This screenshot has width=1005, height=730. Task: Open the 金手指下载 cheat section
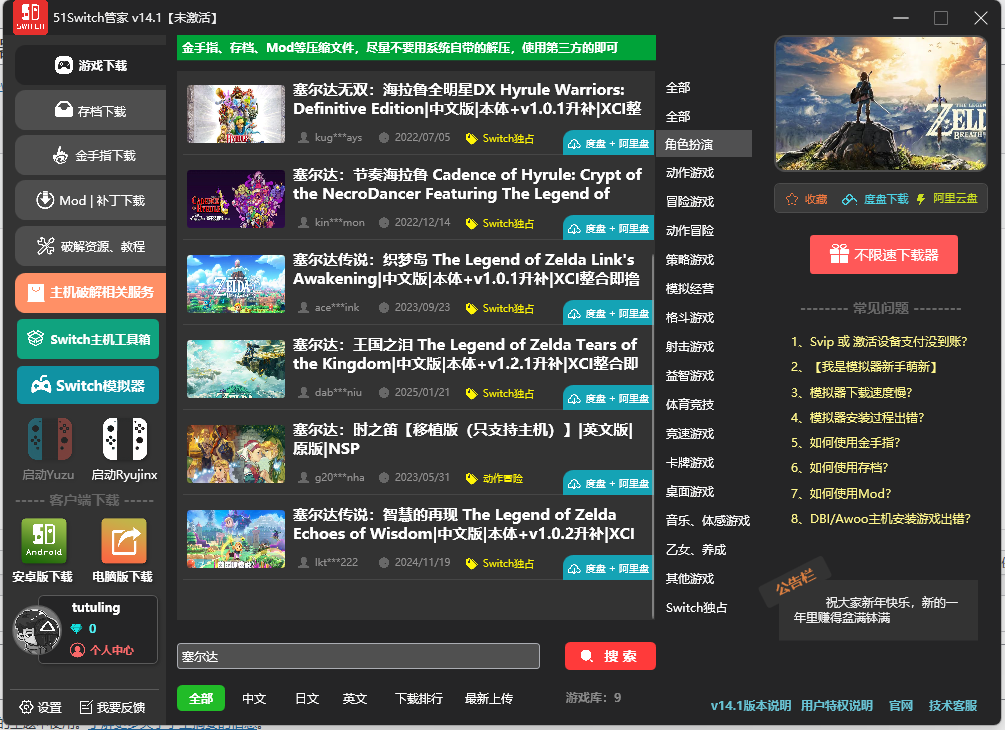pyautogui.click(x=88, y=155)
